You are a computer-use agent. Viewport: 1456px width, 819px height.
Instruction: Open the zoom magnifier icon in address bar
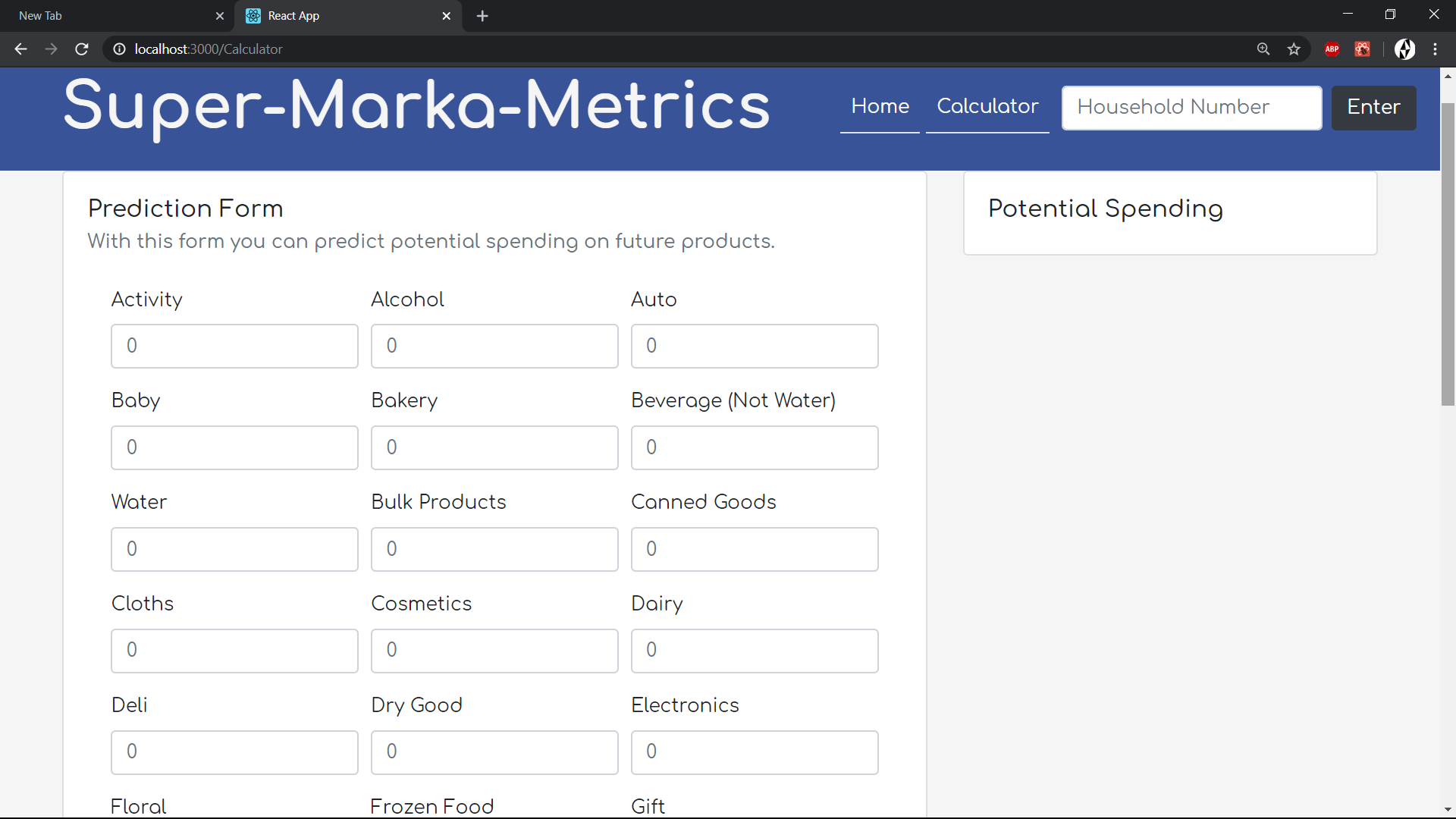[1263, 49]
